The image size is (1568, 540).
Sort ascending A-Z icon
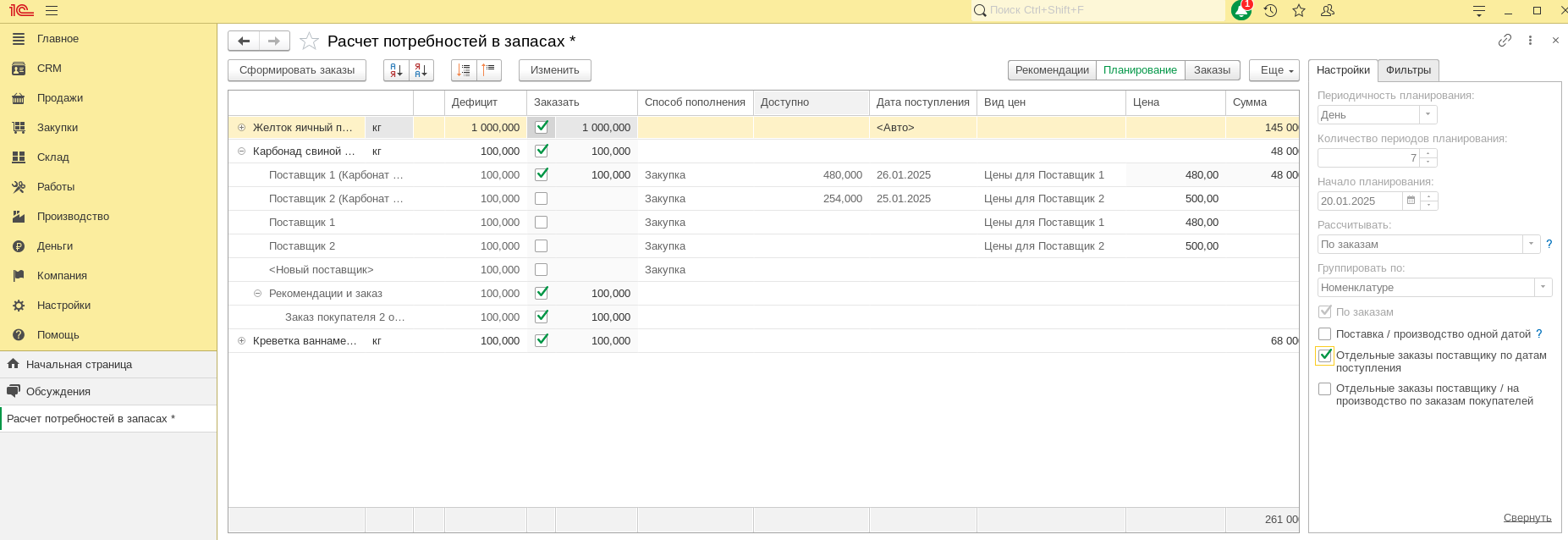[396, 70]
